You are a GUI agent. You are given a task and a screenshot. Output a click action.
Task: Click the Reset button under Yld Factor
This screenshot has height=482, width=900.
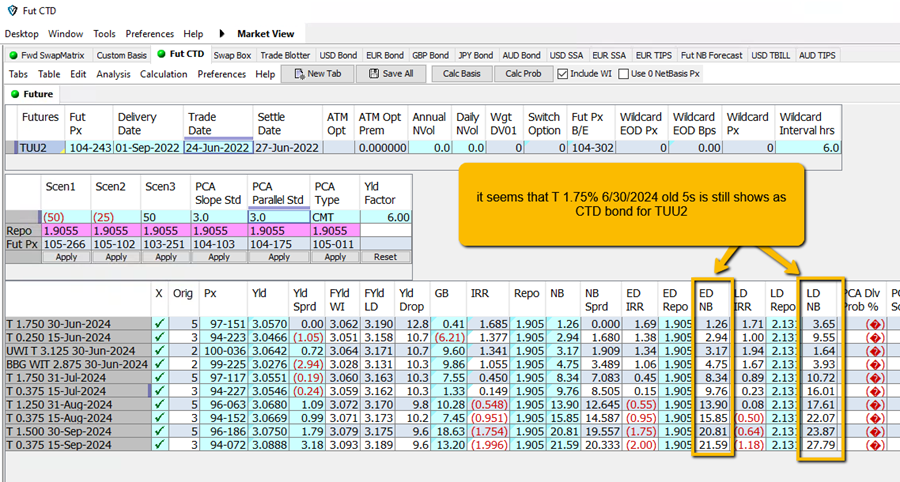(385, 257)
